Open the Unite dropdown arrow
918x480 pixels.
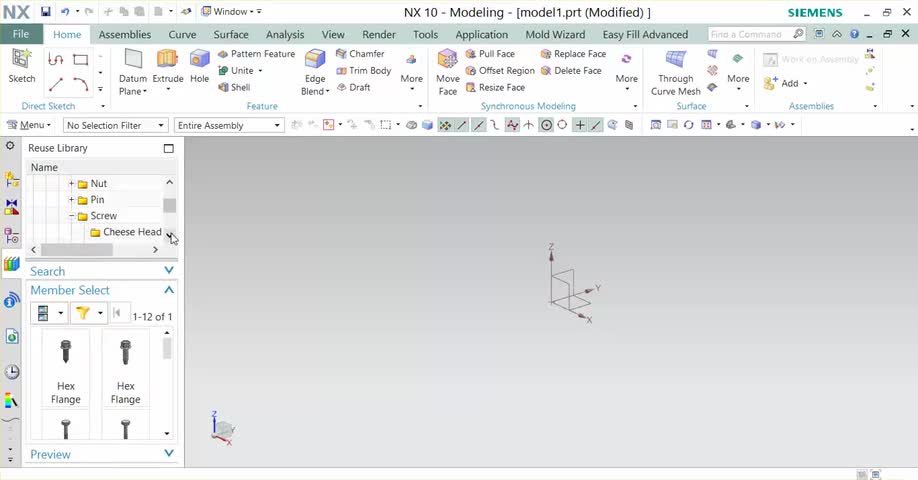click(260, 71)
